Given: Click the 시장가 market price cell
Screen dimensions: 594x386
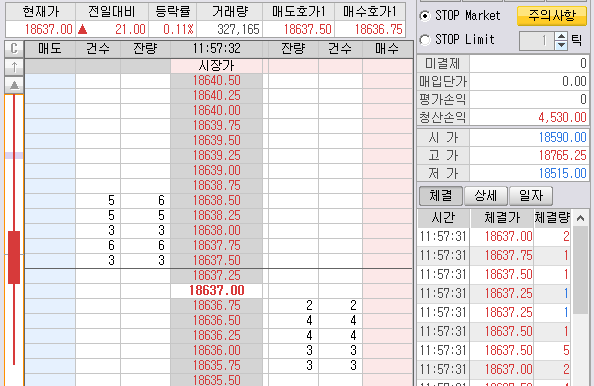Looking at the screenshot, I should pos(216,66).
